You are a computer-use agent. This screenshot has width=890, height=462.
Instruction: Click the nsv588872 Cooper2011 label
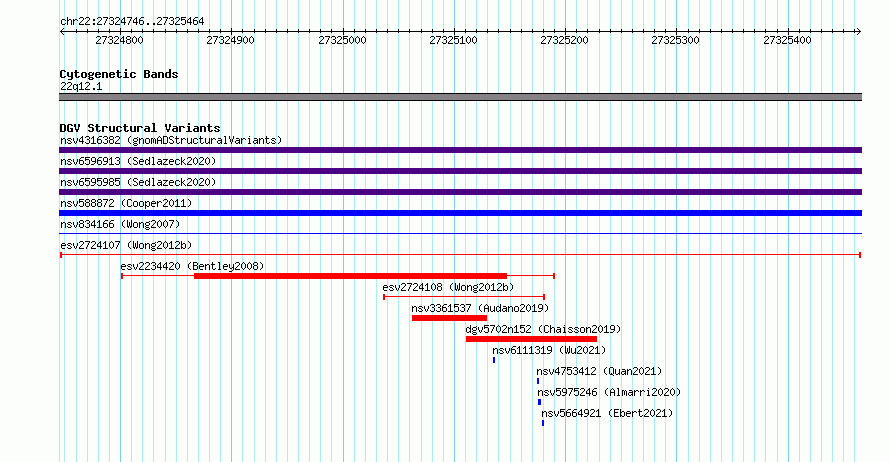[126, 203]
